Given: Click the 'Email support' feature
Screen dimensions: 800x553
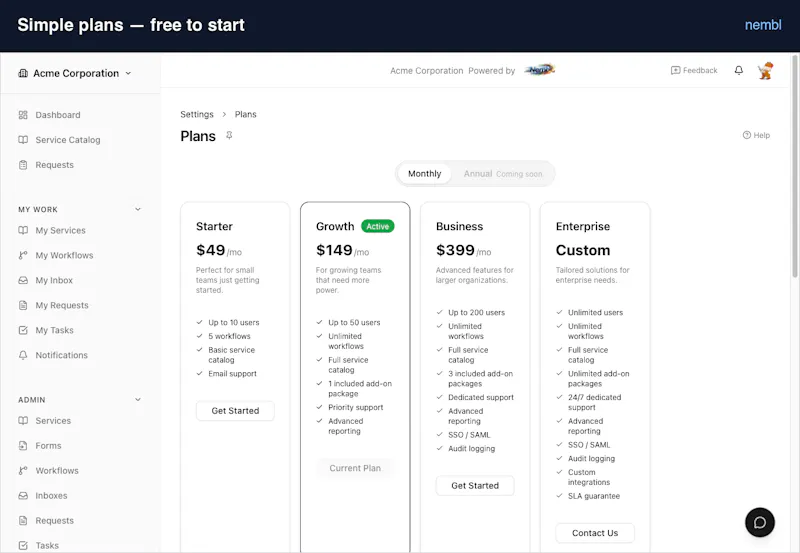Looking at the screenshot, I should pyautogui.click(x=232, y=374).
